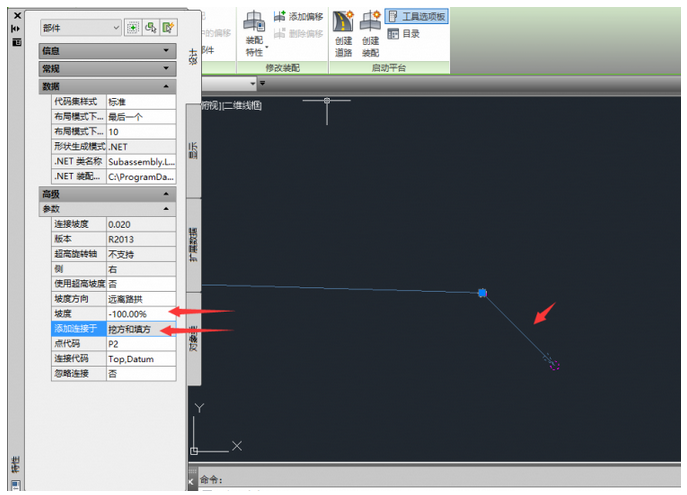Screen dimensions: 687x495
Task: Switch to the 设计 vertical tab
Action: coord(193,57)
